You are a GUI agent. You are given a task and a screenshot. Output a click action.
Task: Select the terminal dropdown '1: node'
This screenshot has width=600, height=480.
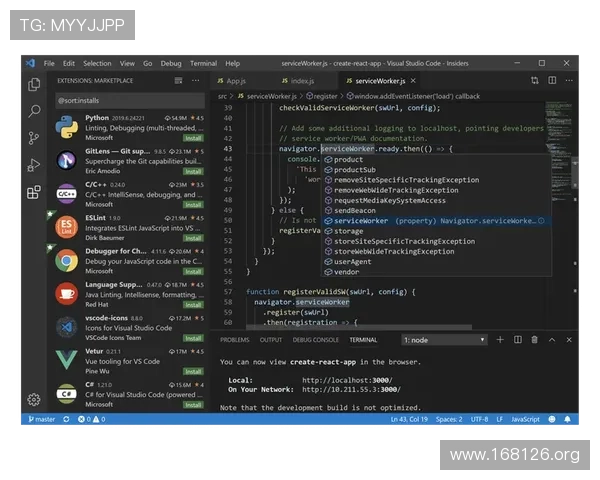click(x=444, y=340)
